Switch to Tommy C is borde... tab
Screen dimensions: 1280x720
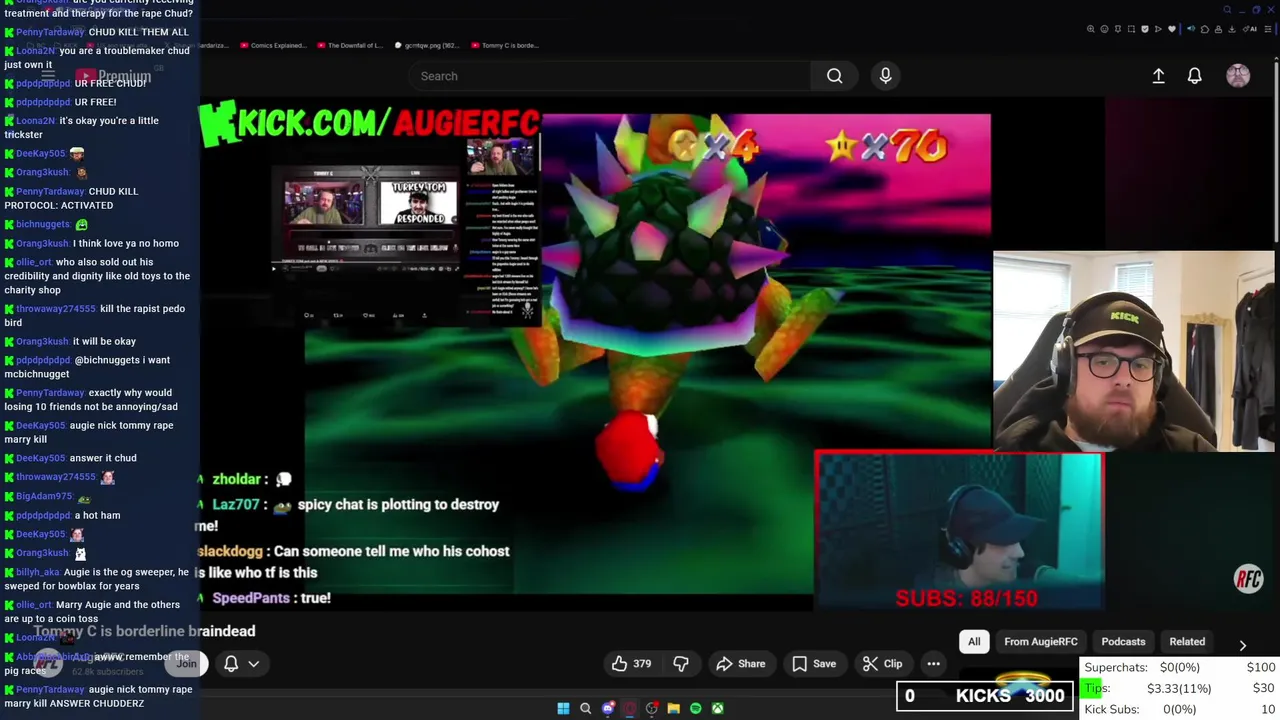(x=505, y=45)
